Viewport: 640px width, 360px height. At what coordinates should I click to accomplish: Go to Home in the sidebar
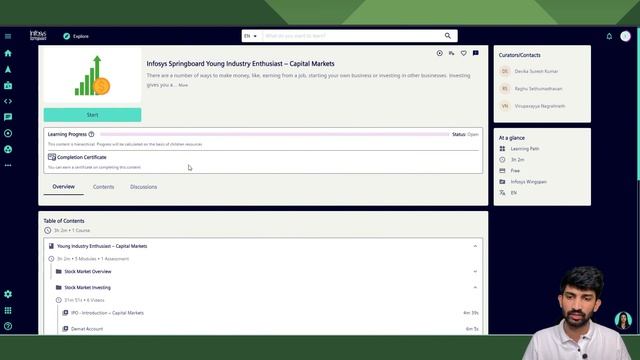(x=8, y=53)
